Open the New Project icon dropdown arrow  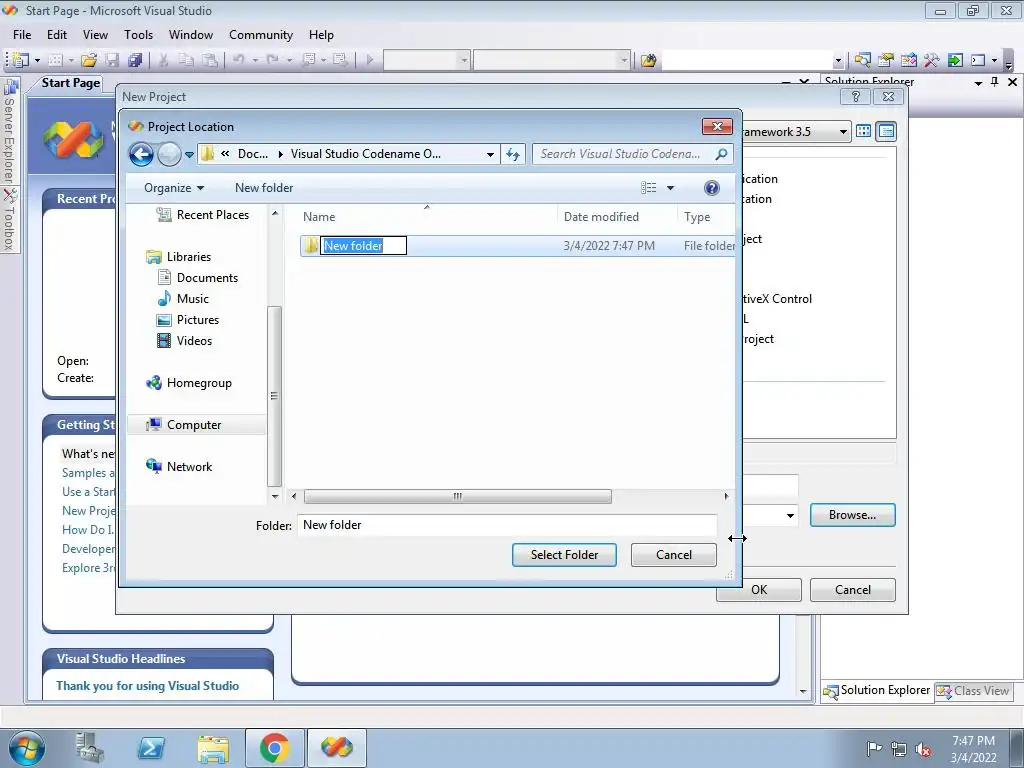point(37,61)
